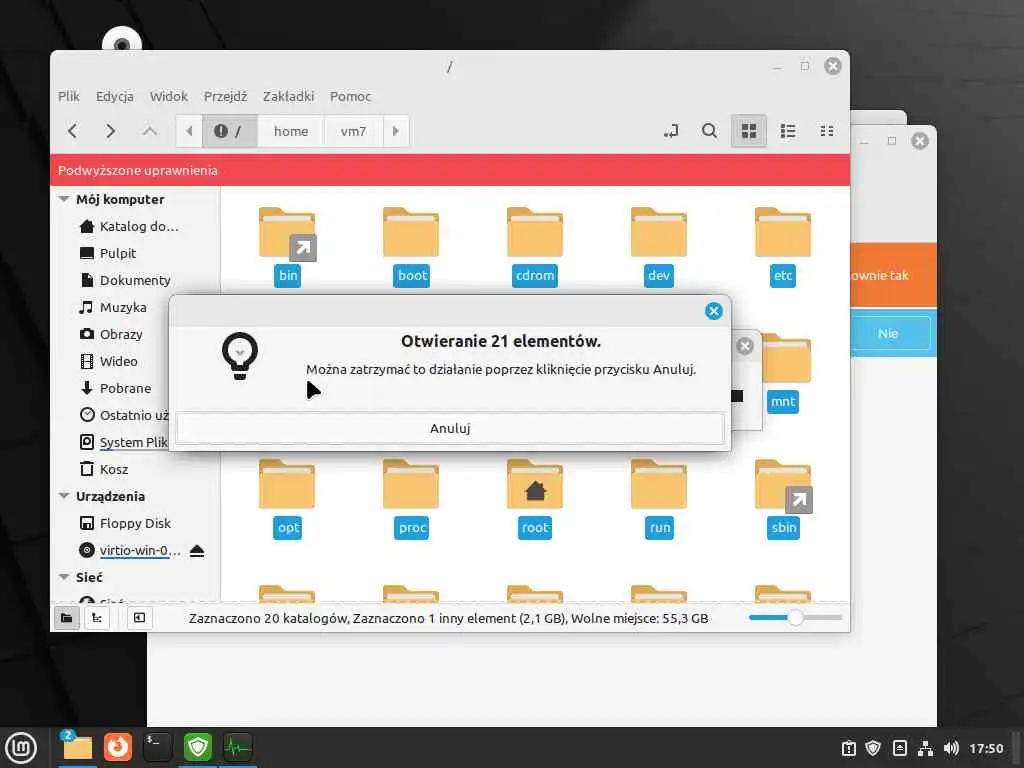1024x768 pixels.
Task: Open Firefox from the taskbar
Action: click(118, 747)
